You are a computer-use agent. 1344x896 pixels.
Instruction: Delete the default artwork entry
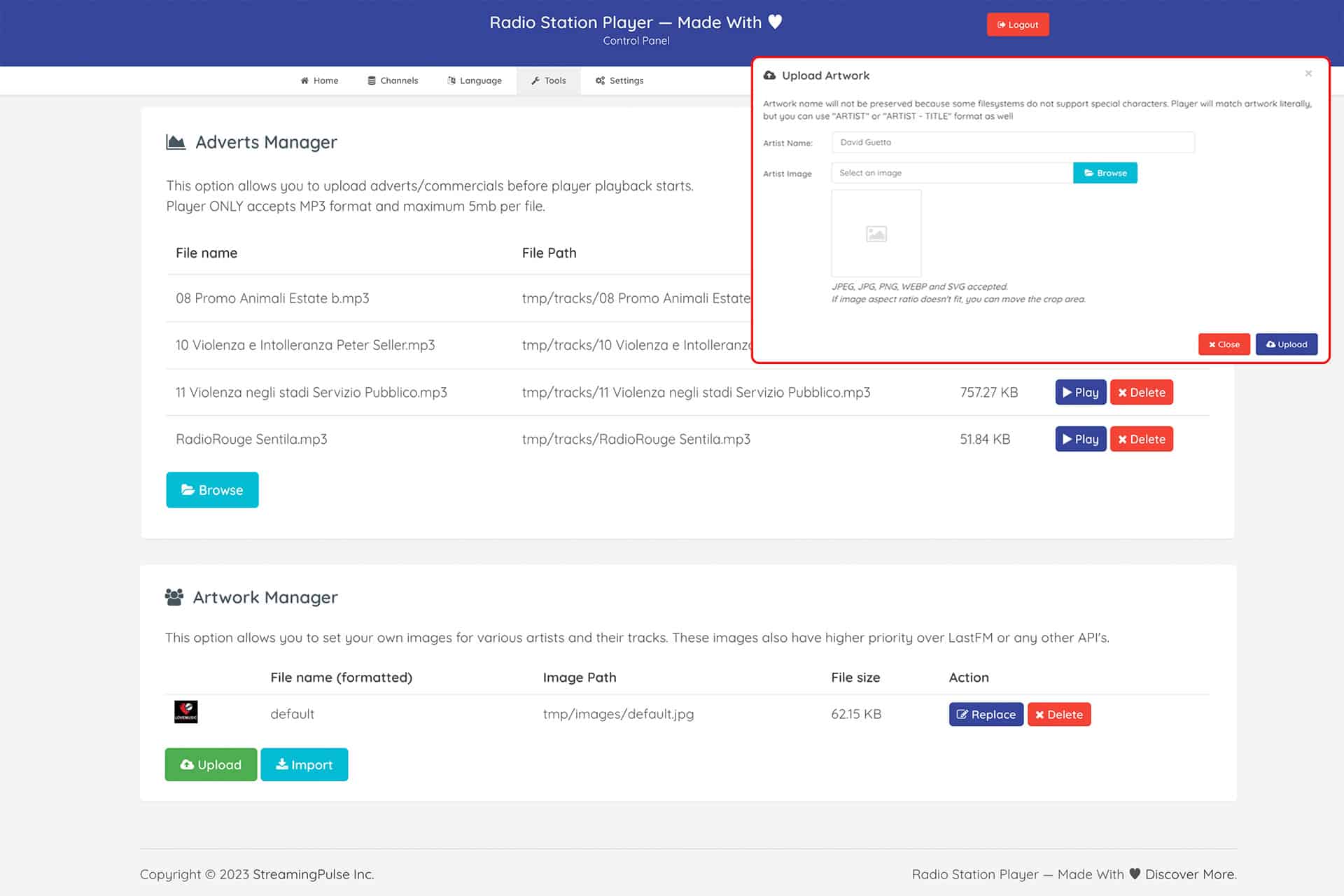[x=1058, y=714]
